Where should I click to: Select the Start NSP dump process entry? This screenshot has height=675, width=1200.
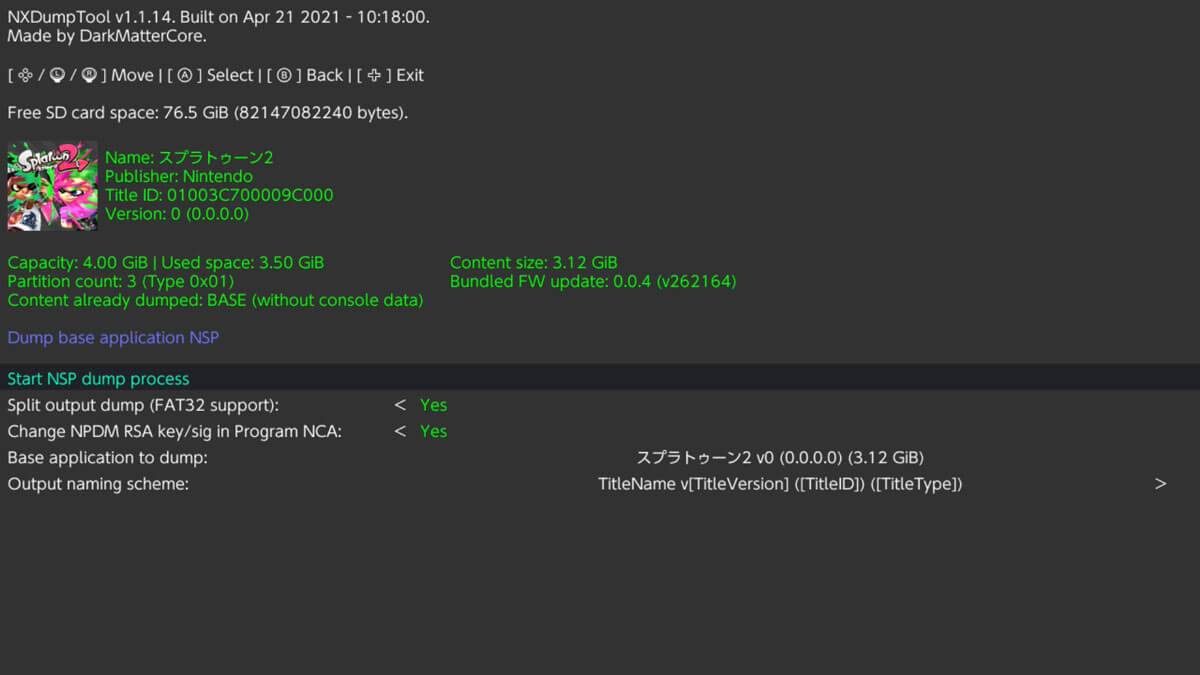click(98, 379)
